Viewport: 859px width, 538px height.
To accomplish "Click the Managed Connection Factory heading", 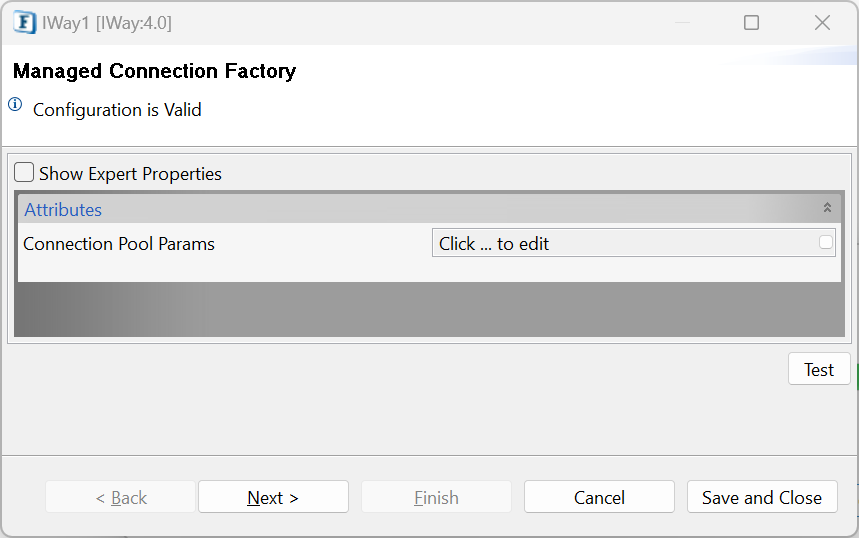I will tap(154, 71).
